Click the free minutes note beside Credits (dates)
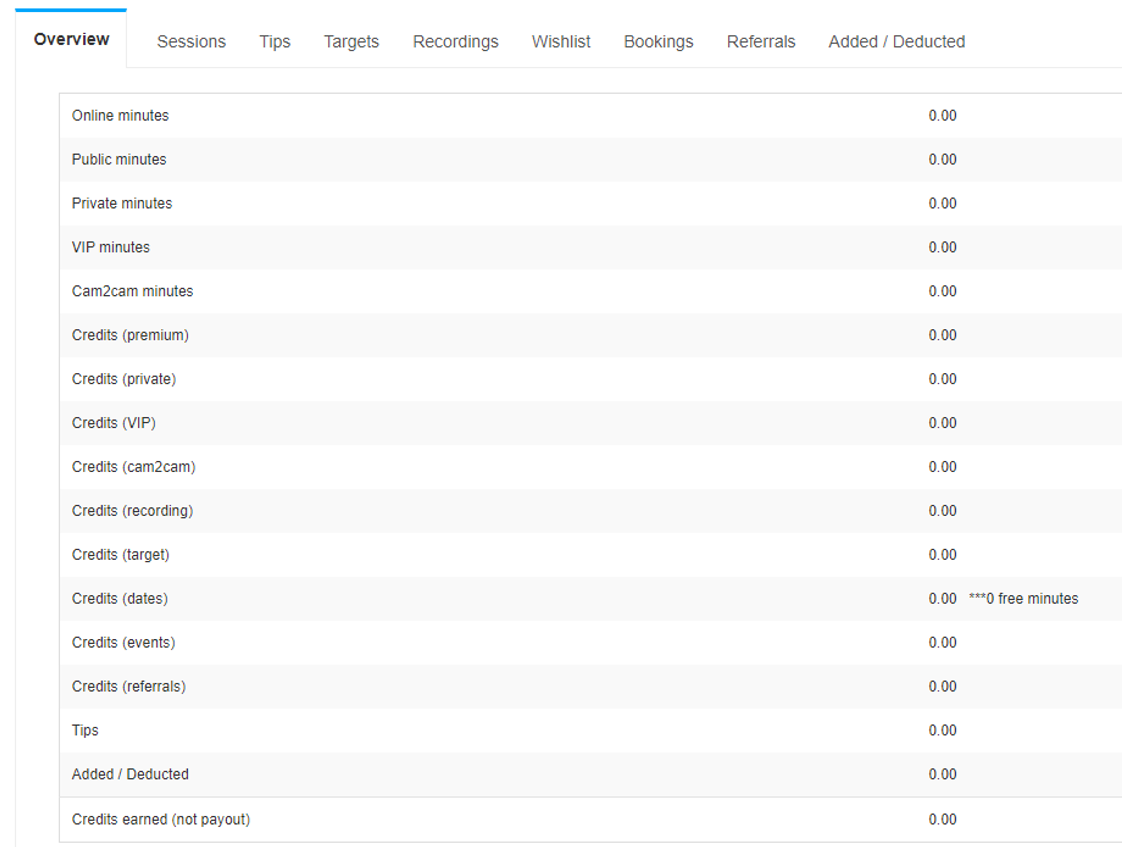This screenshot has height=847, width=1128. (1023, 599)
